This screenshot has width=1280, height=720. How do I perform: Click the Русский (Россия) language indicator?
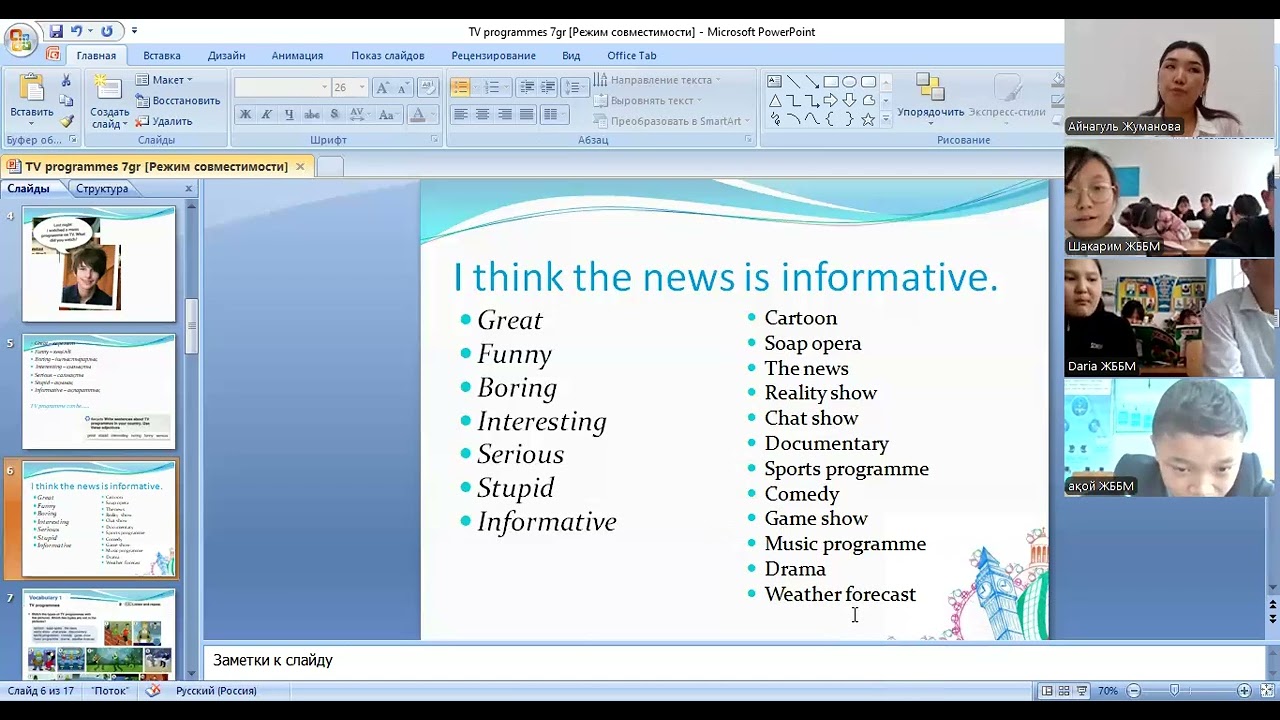pyautogui.click(x=216, y=690)
